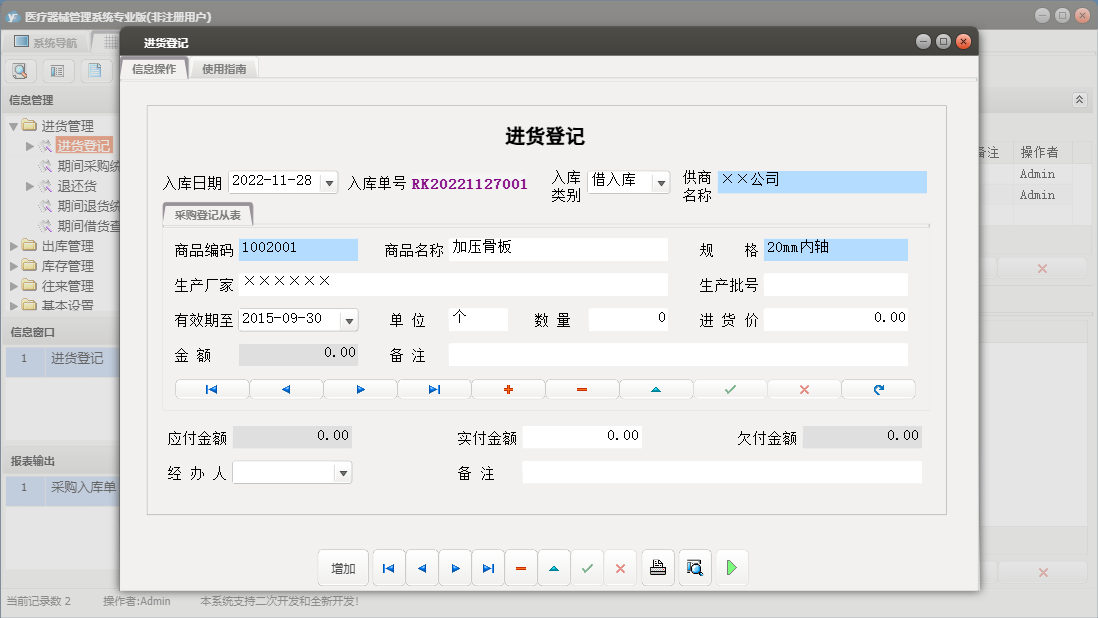Screen dimensions: 1098x618
Task: Select the search query icon in top toolbar
Action: [19, 70]
